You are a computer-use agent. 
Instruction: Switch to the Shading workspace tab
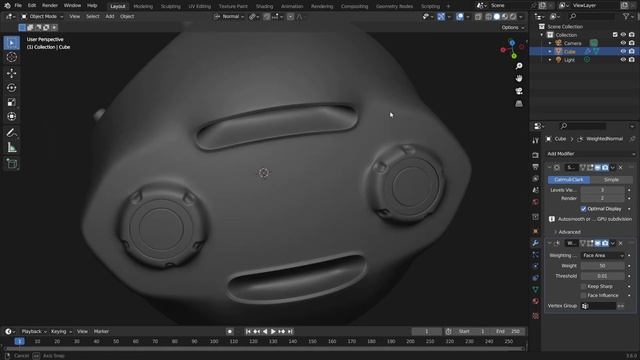(264, 6)
